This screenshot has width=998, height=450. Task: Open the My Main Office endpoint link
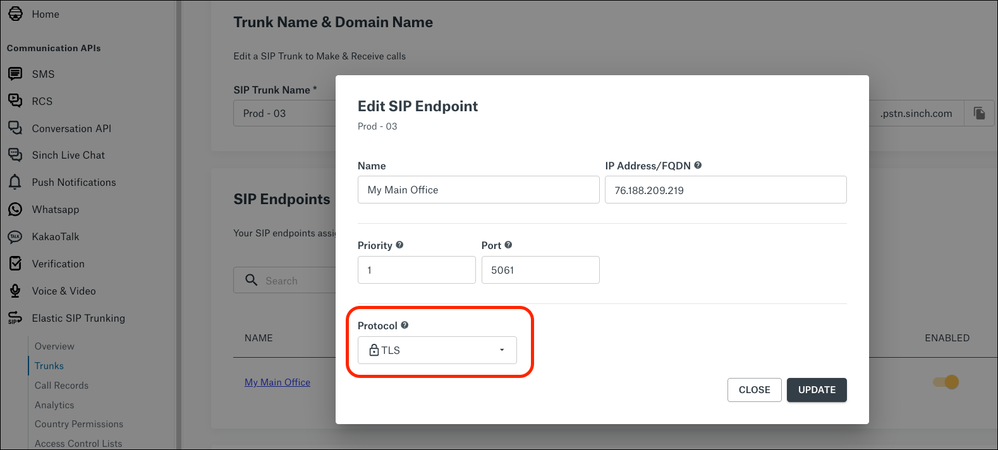pos(278,382)
